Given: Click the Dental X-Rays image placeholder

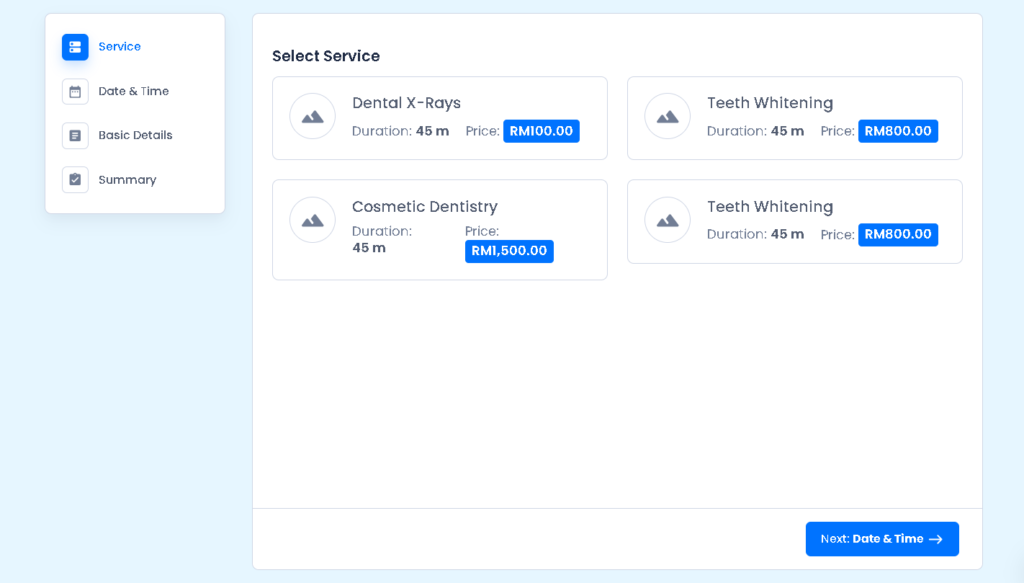Looking at the screenshot, I should tap(312, 117).
